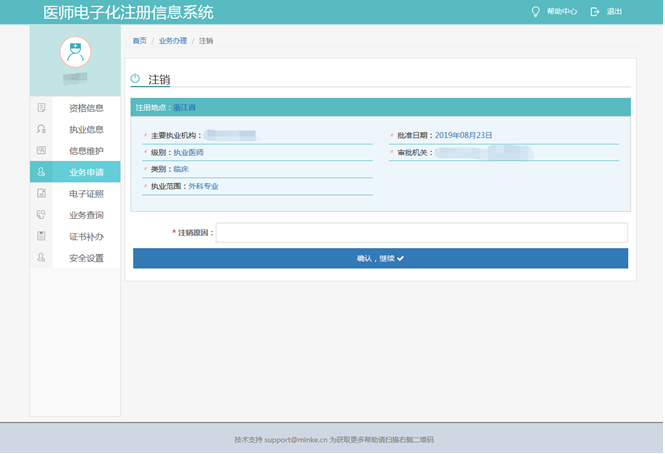The width and height of the screenshot is (665, 454).
Task: Open the 电子证照 menu item
Action: [x=86, y=194]
